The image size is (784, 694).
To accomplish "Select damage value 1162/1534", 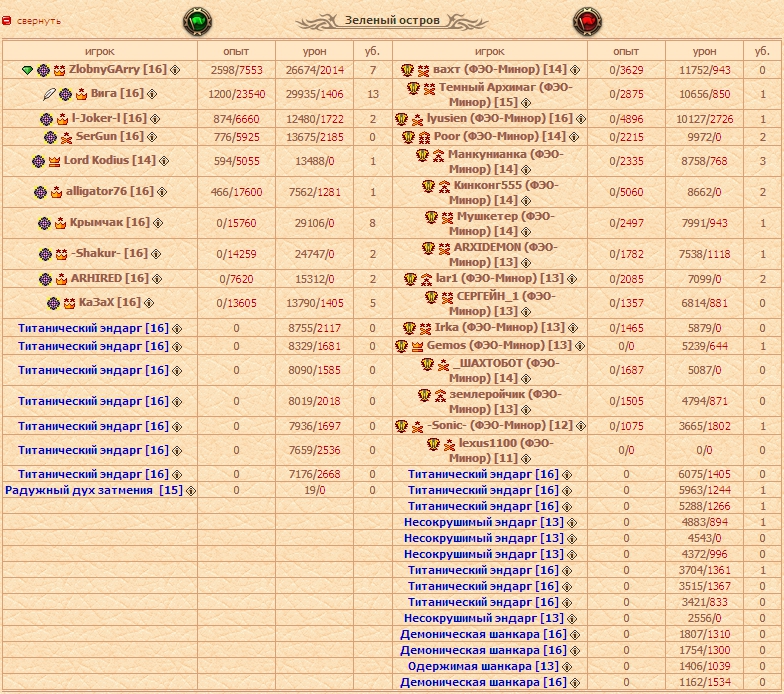I will 704,682.
